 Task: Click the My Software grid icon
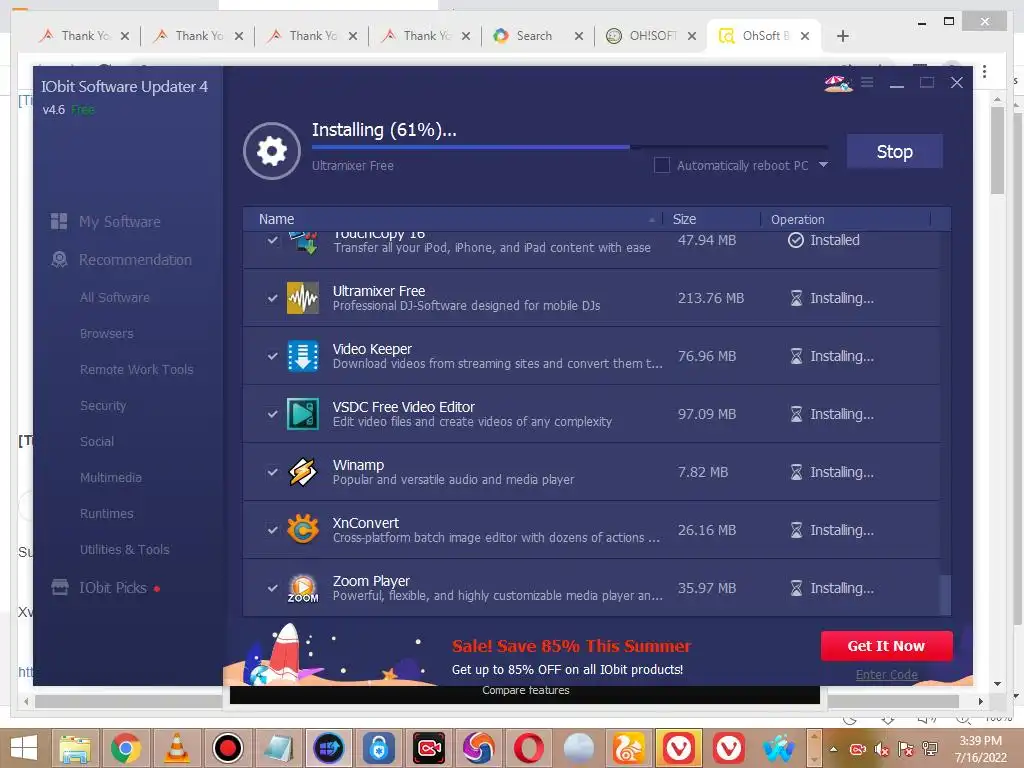pos(59,221)
